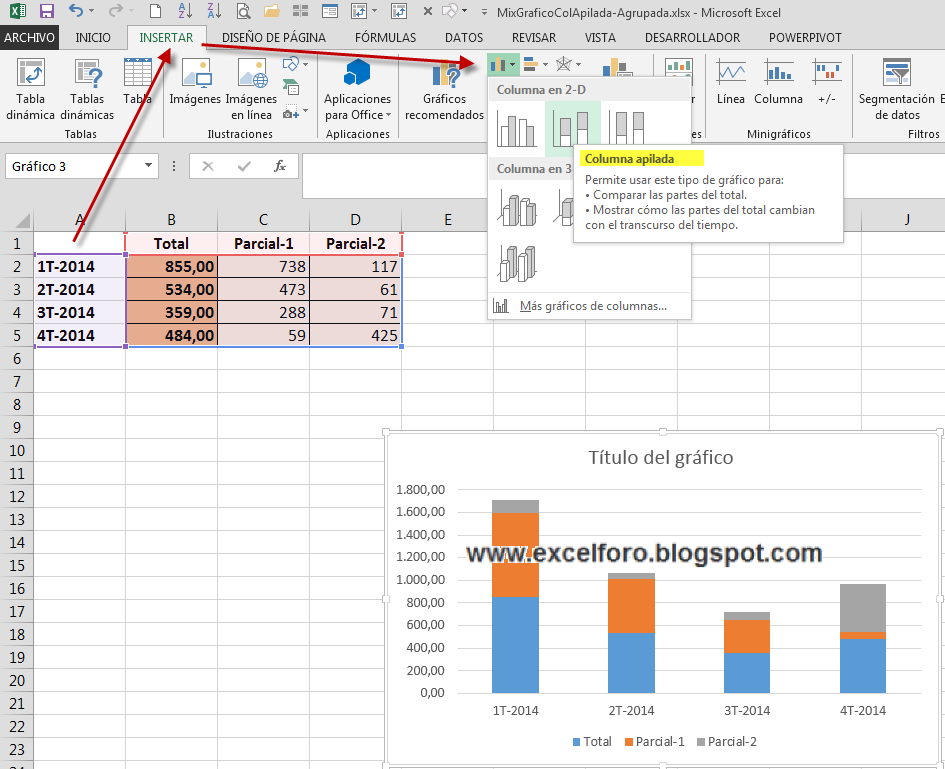This screenshot has width=945, height=769.
Task: Take a screenshot capture dropdown
Action: click(295, 112)
